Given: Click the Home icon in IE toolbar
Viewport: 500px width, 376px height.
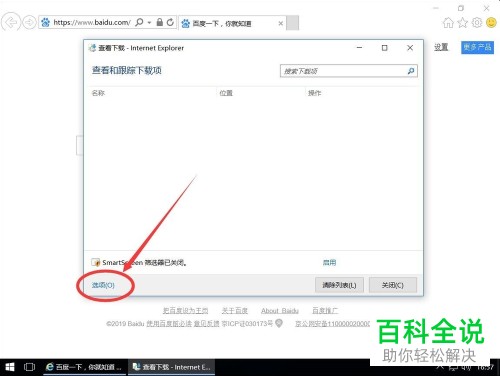Looking at the screenshot, I should tap(448, 23).
